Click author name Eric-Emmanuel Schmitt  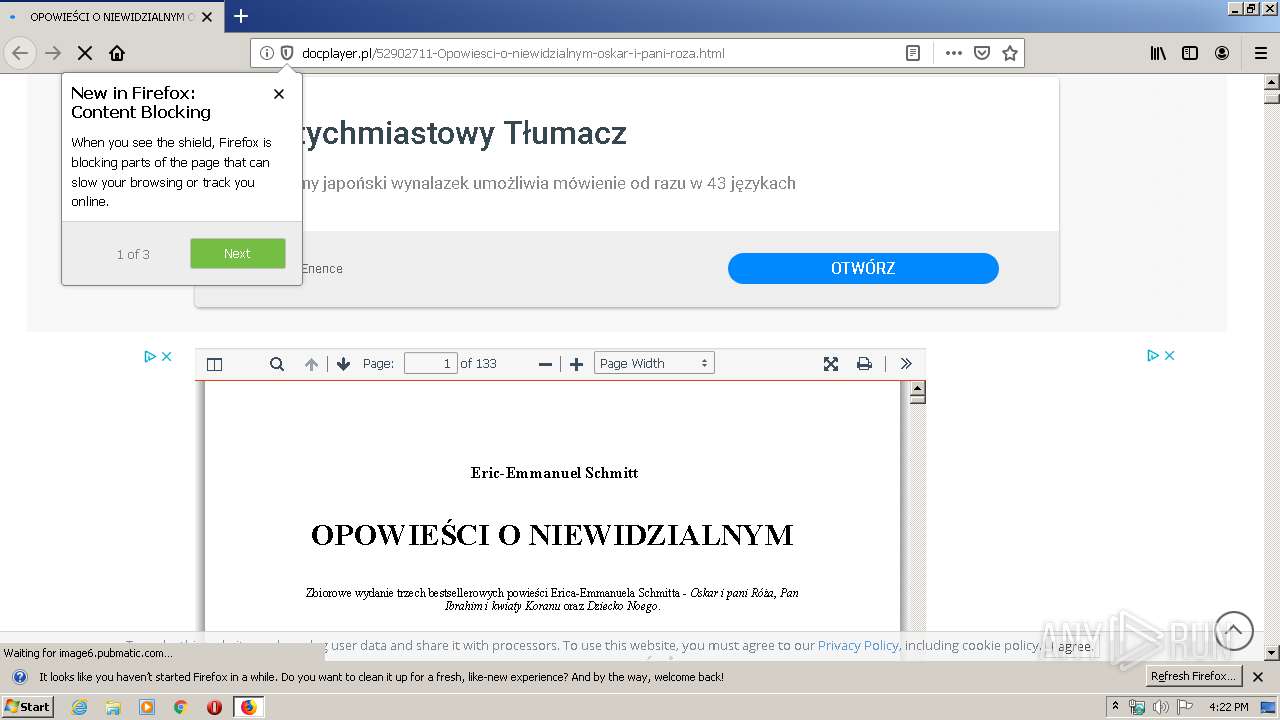[x=554, y=473]
